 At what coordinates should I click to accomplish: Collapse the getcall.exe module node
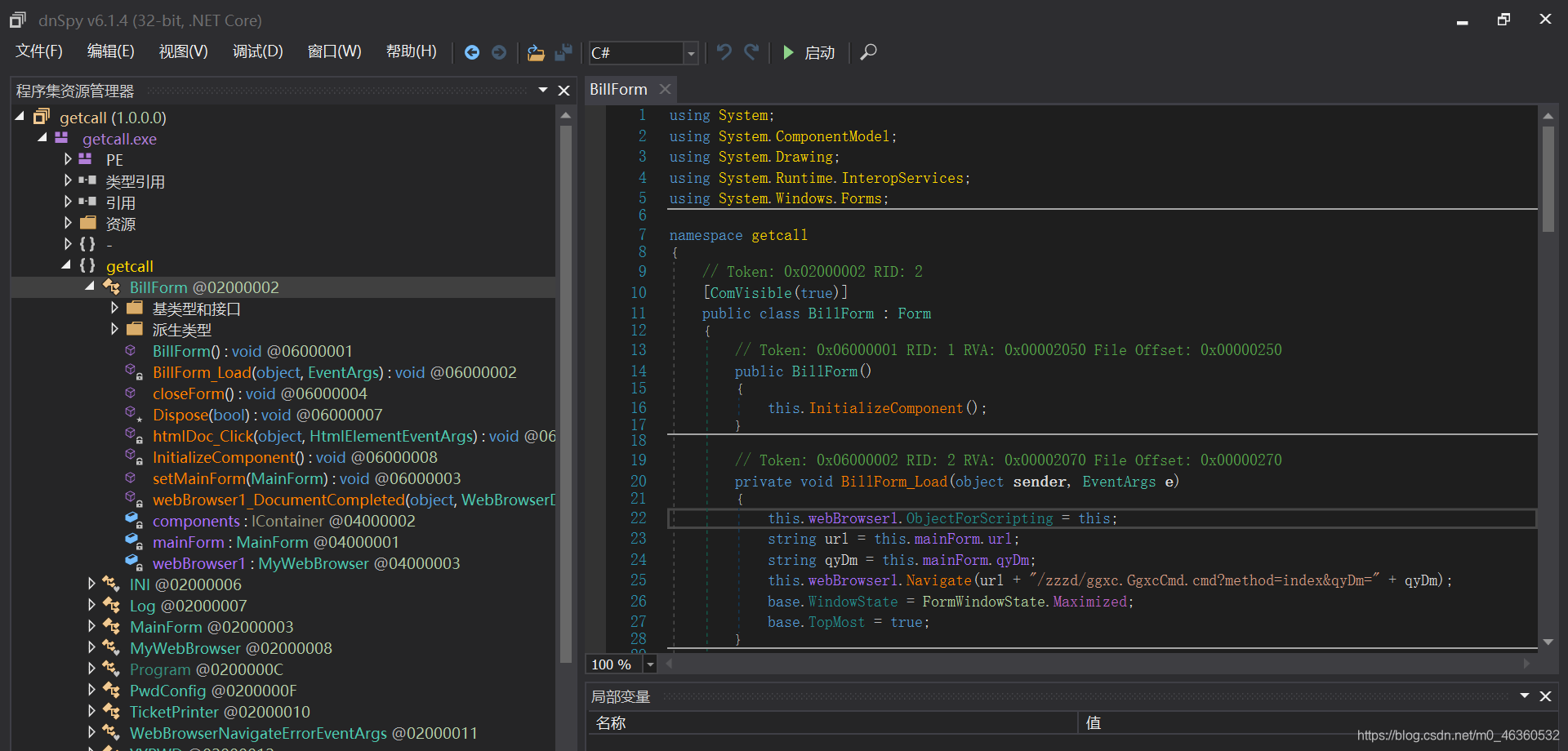point(42,138)
